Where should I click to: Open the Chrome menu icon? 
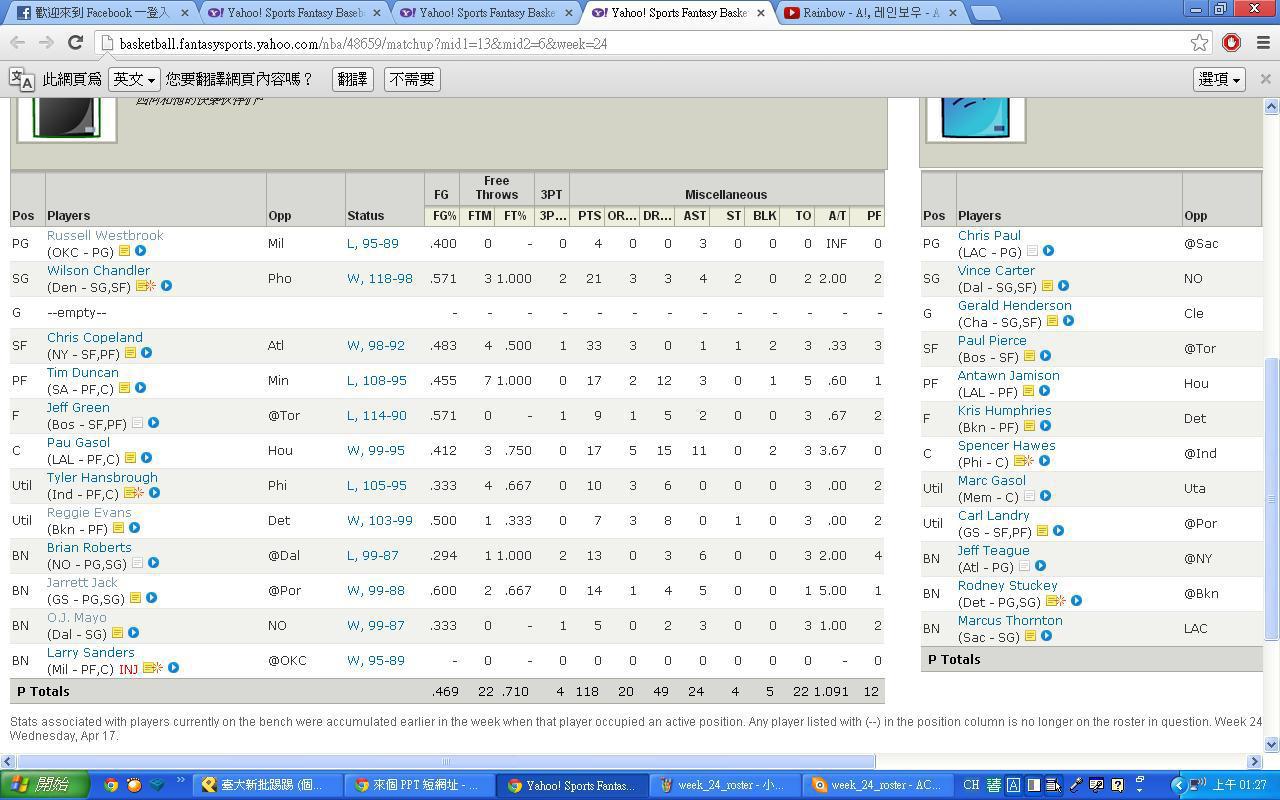[x=1262, y=43]
